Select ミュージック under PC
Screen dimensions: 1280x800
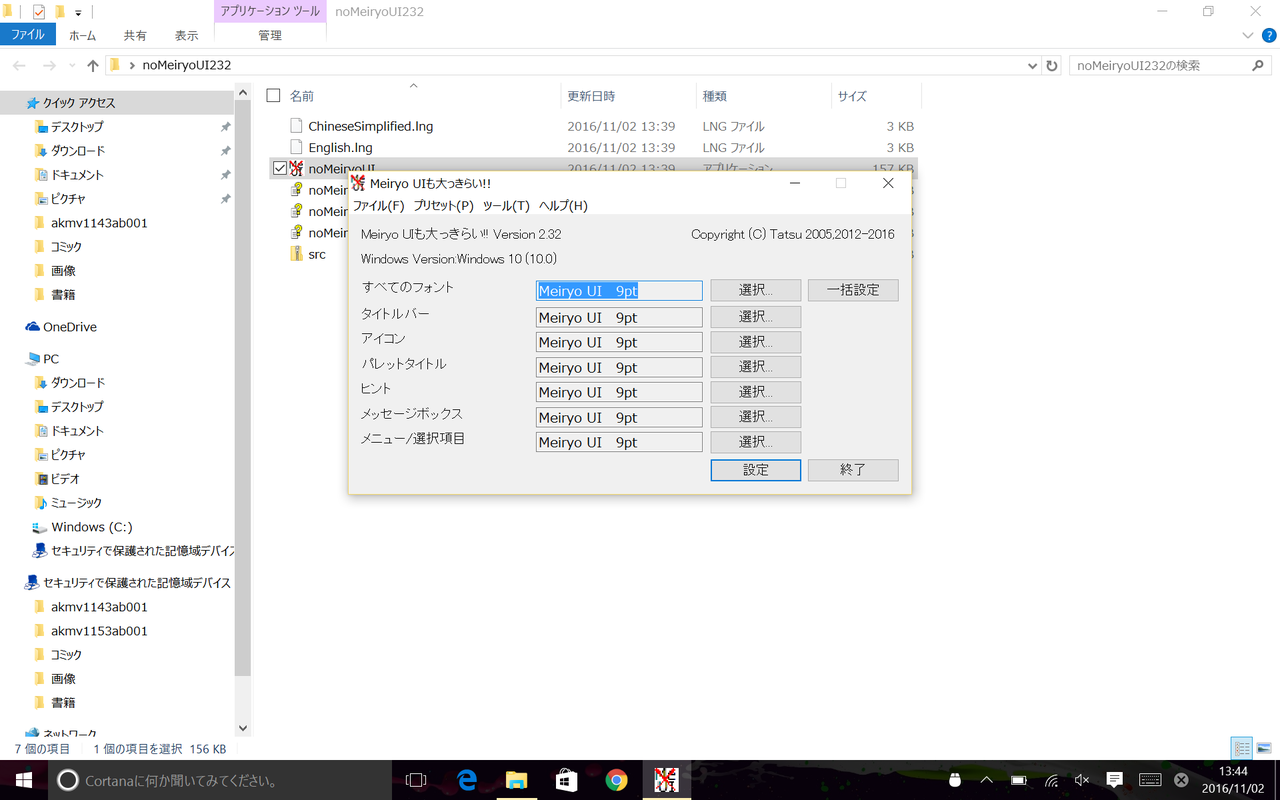(76, 503)
